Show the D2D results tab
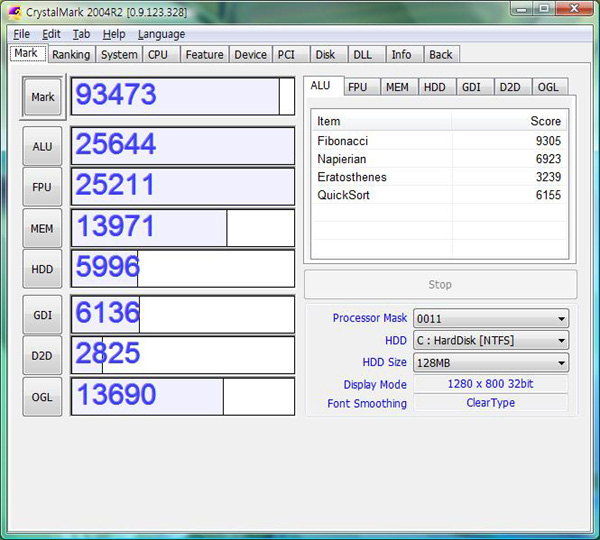The height and width of the screenshot is (540, 600). coord(513,87)
